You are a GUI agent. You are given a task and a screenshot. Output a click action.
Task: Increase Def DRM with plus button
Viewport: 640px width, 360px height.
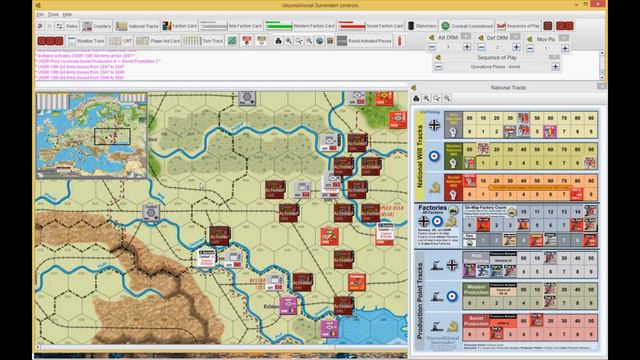[516, 47]
